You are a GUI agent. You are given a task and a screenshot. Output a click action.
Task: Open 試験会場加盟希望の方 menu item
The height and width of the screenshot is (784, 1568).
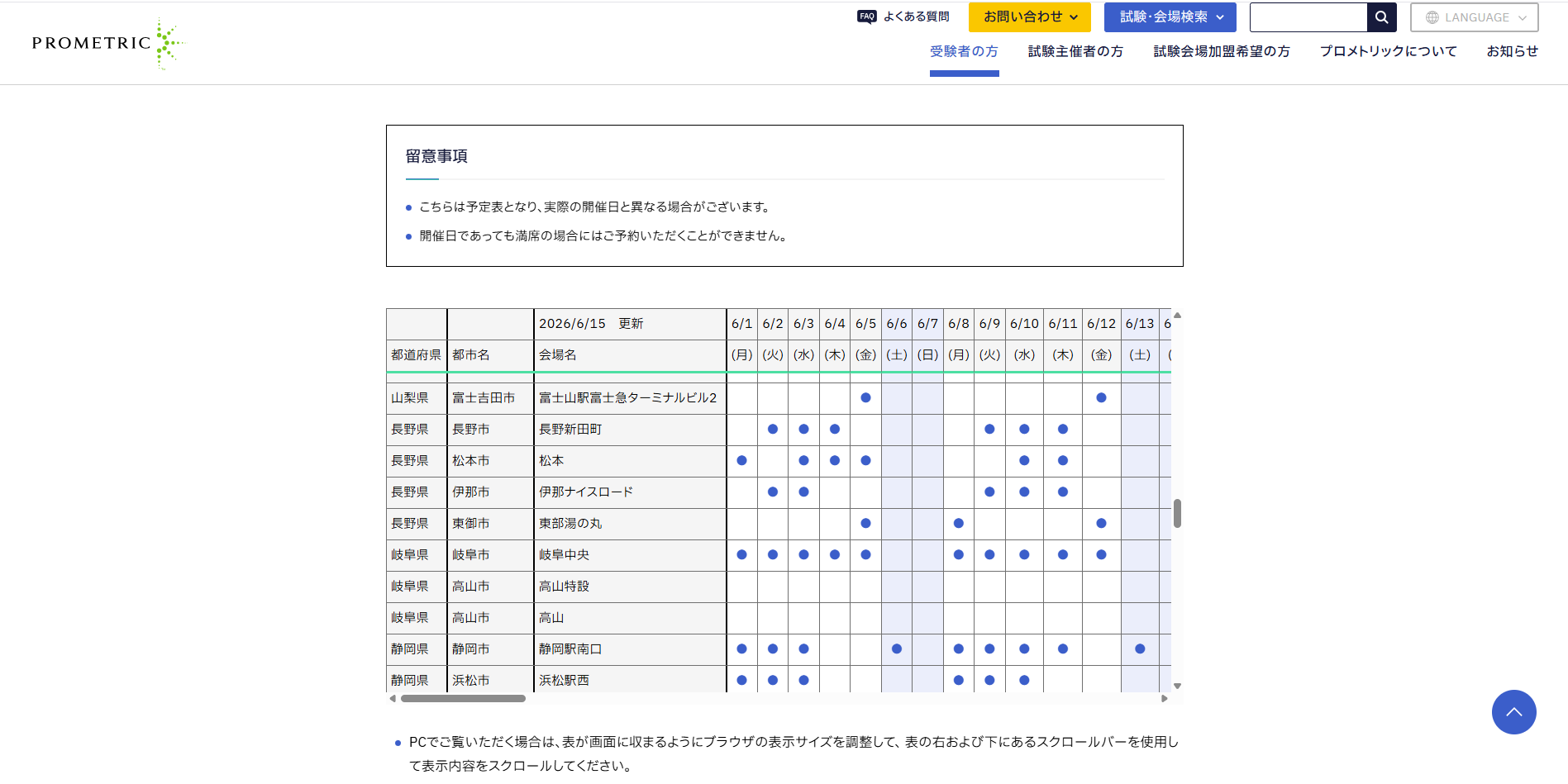click(x=1222, y=51)
